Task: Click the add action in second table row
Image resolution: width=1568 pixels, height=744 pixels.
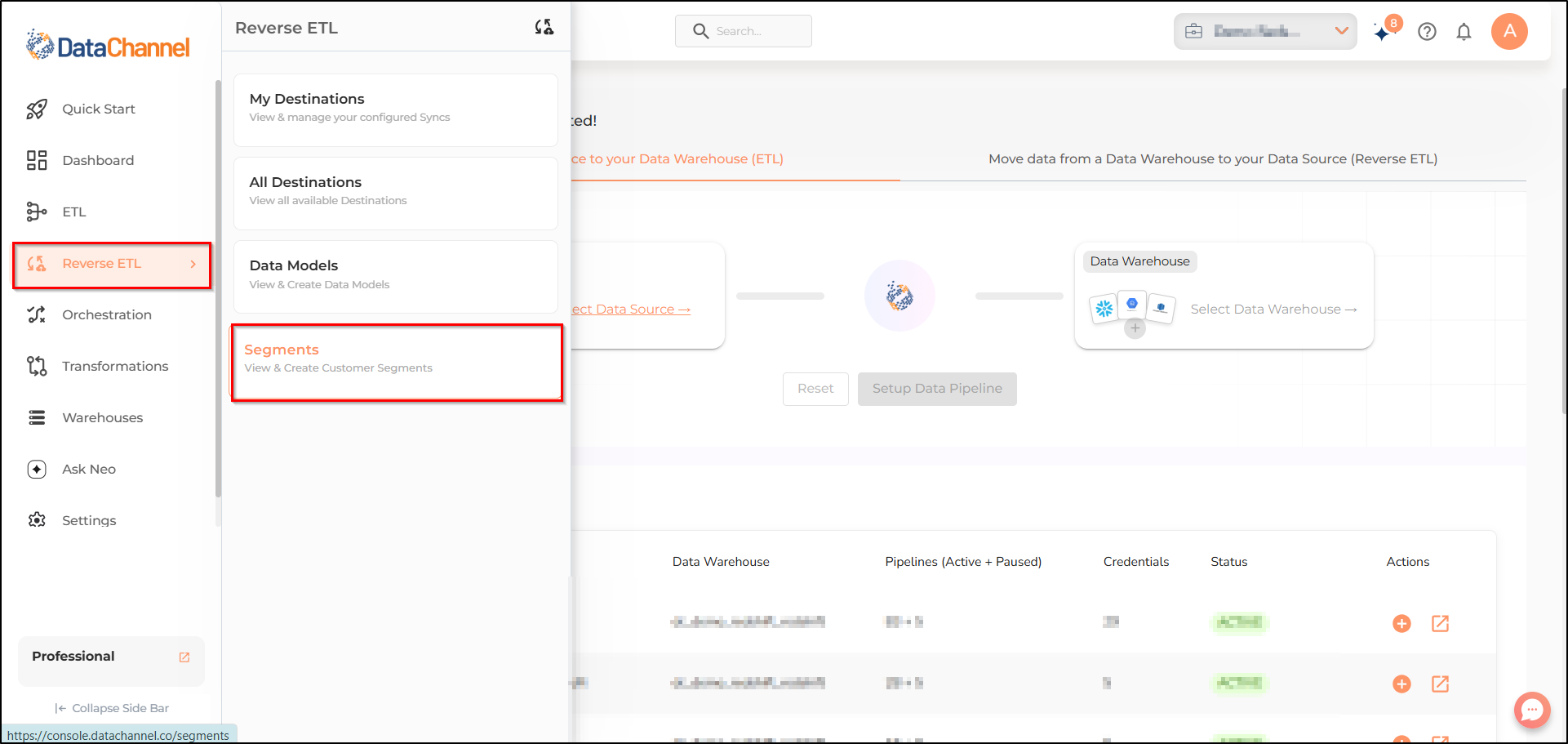Action: coord(1401,684)
